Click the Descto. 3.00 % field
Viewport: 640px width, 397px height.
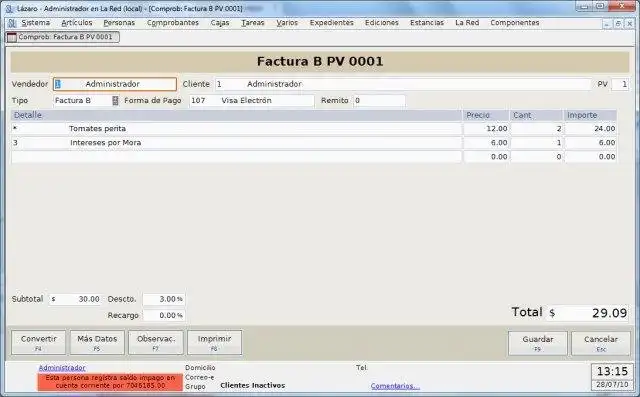[163, 299]
